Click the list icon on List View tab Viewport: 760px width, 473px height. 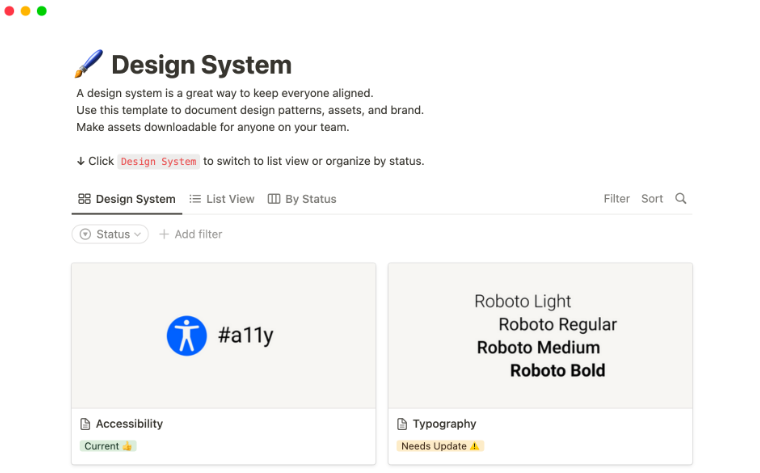point(195,199)
